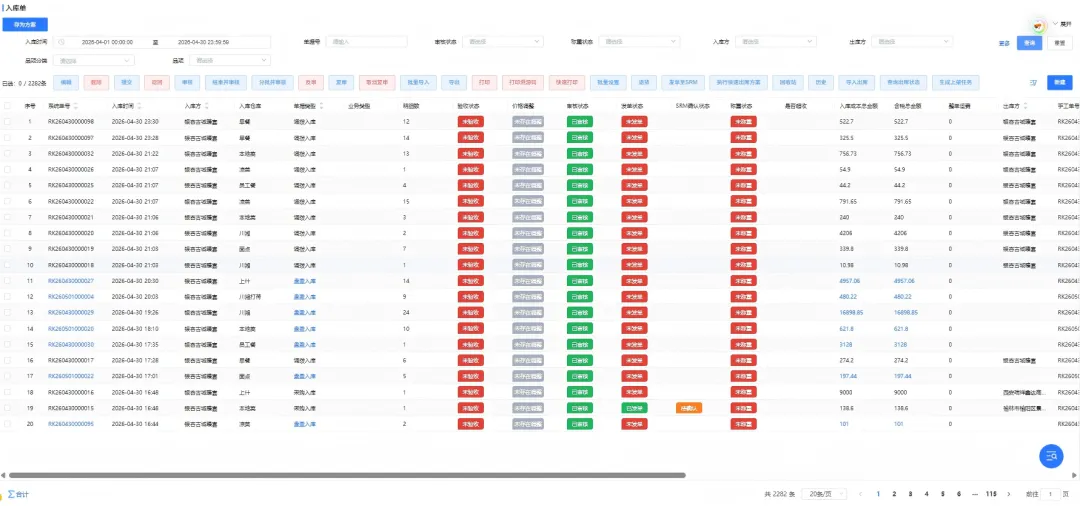Viewport: 1080px width, 506px height.
Task: Open the 20条/页 page size dropdown
Action: coord(824,494)
